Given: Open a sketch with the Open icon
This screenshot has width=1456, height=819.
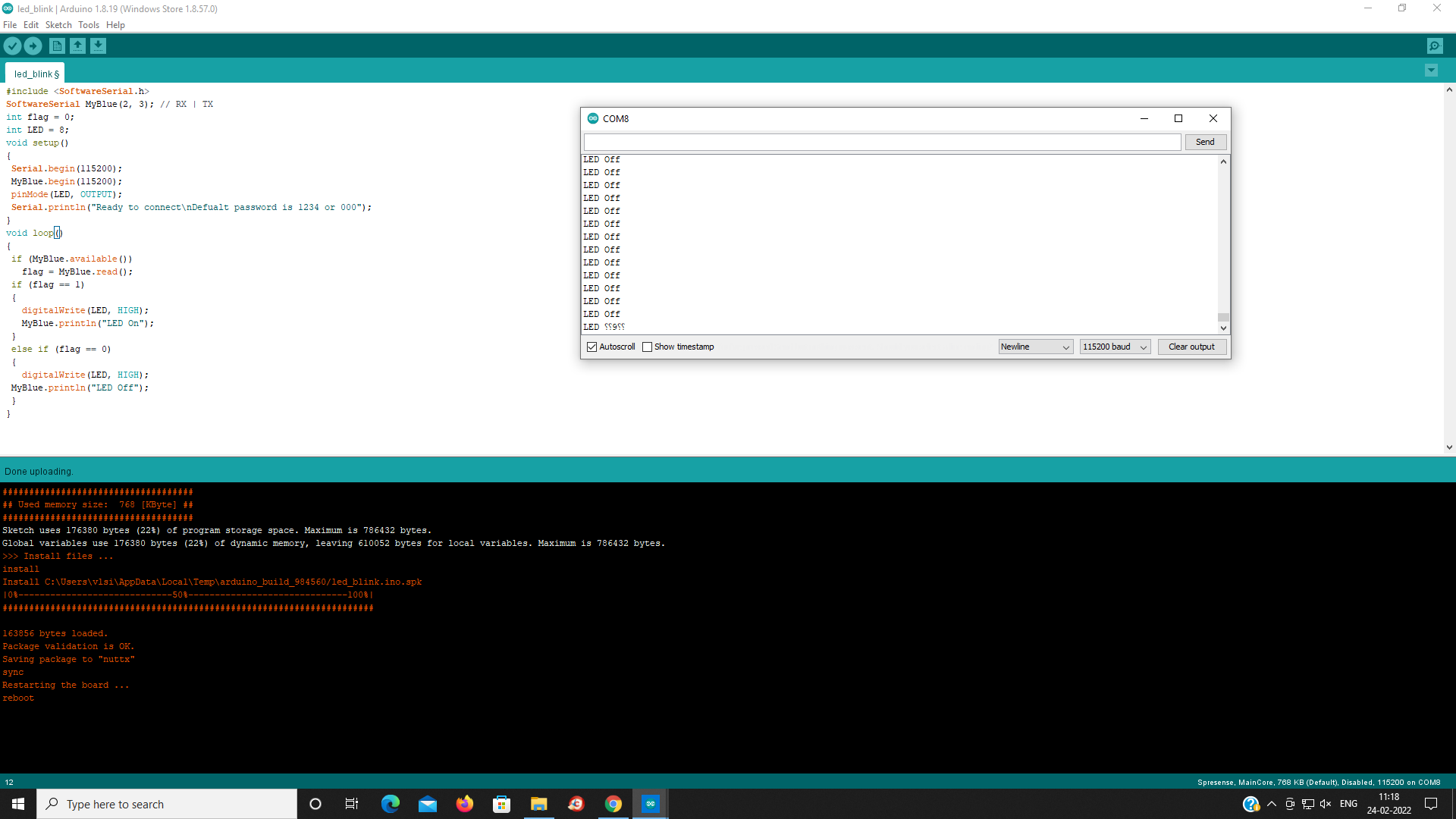Looking at the screenshot, I should click(77, 46).
